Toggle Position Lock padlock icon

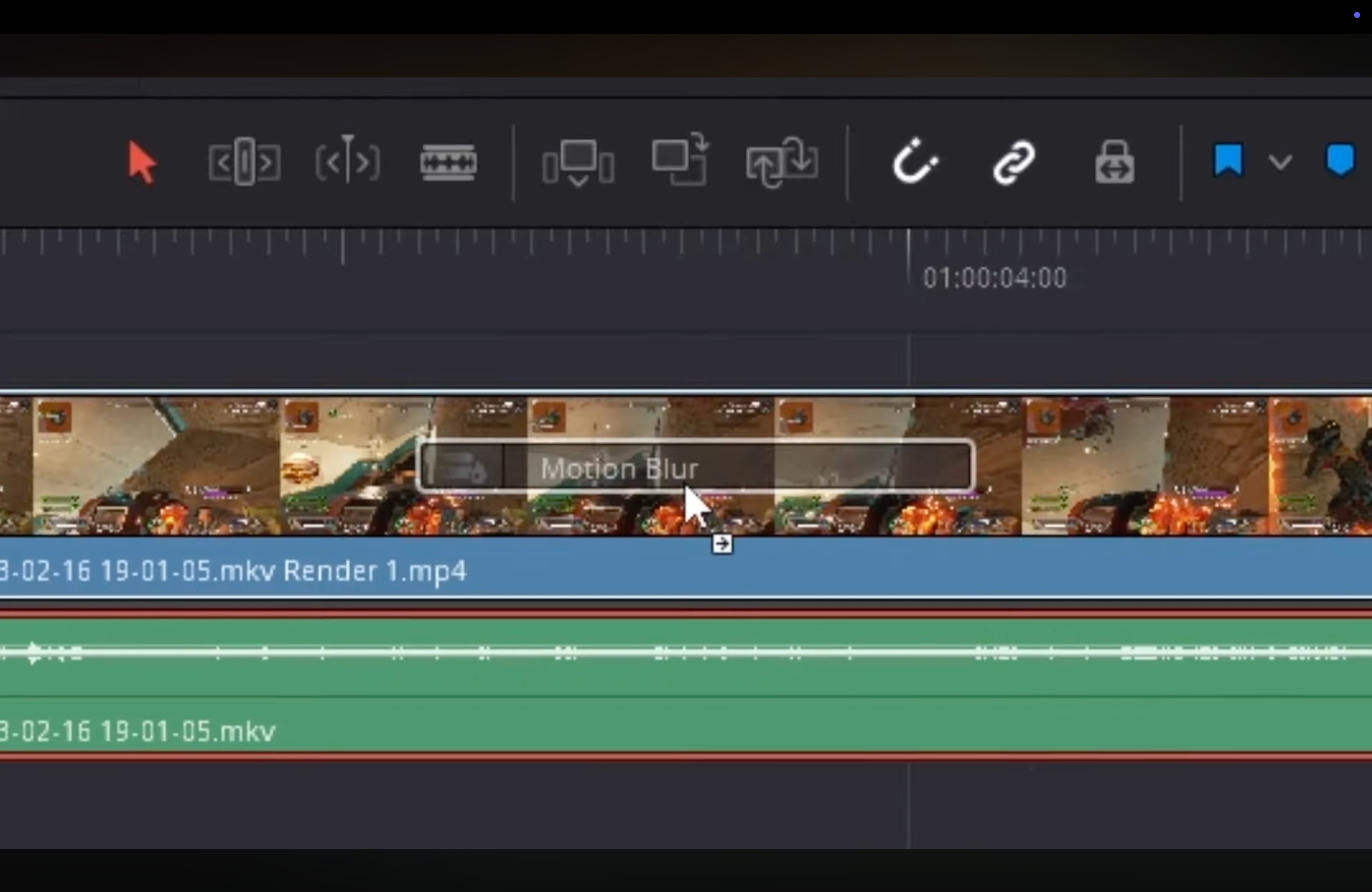(1114, 163)
